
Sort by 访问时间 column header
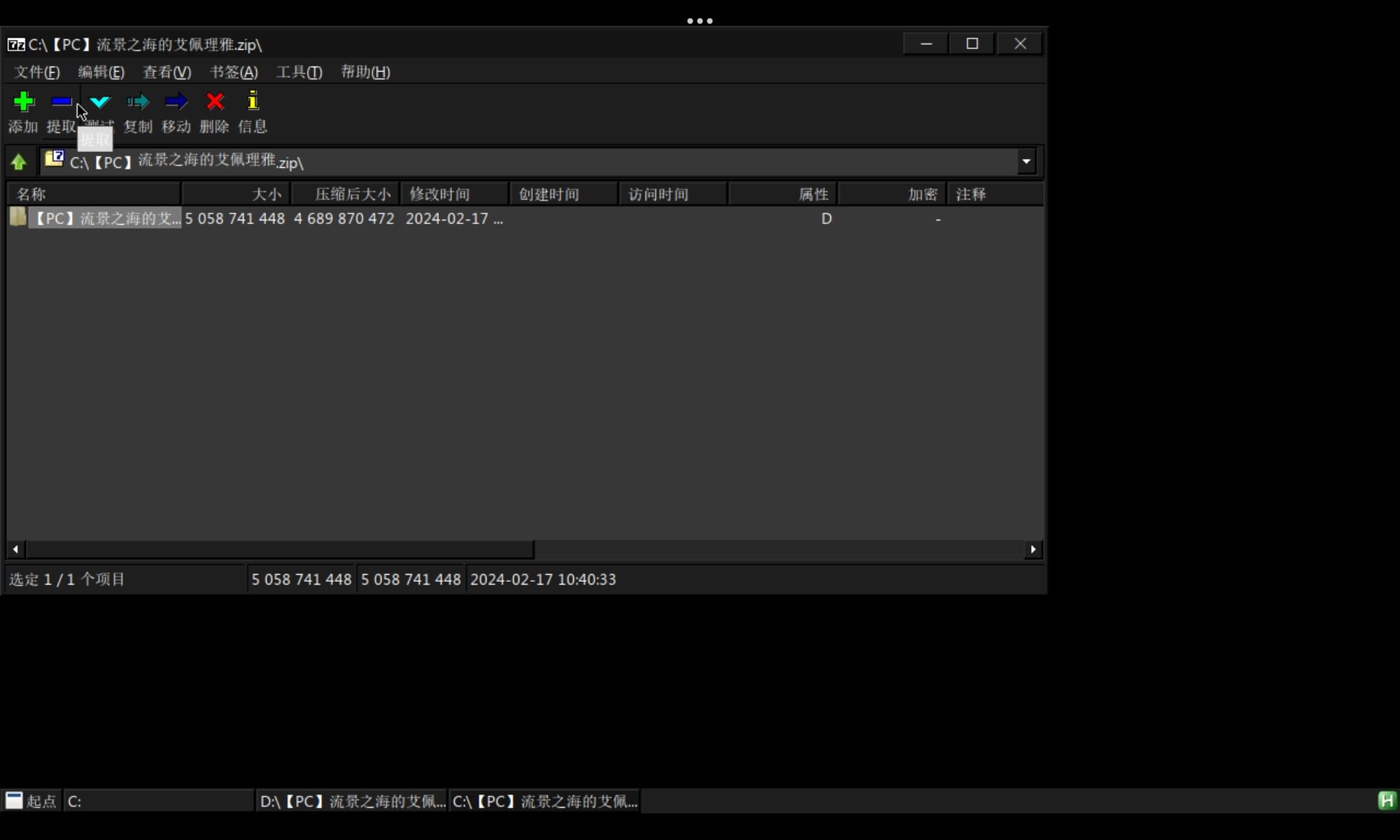[x=673, y=194]
